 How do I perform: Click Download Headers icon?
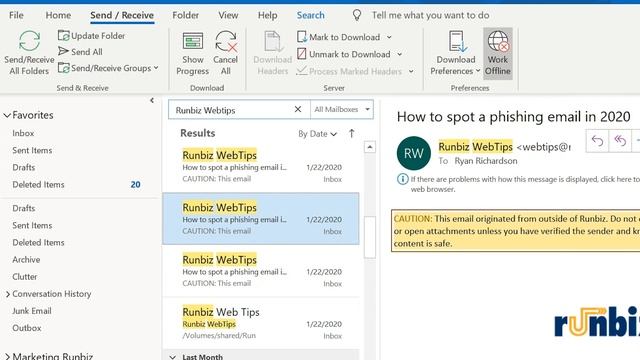[x=273, y=42]
